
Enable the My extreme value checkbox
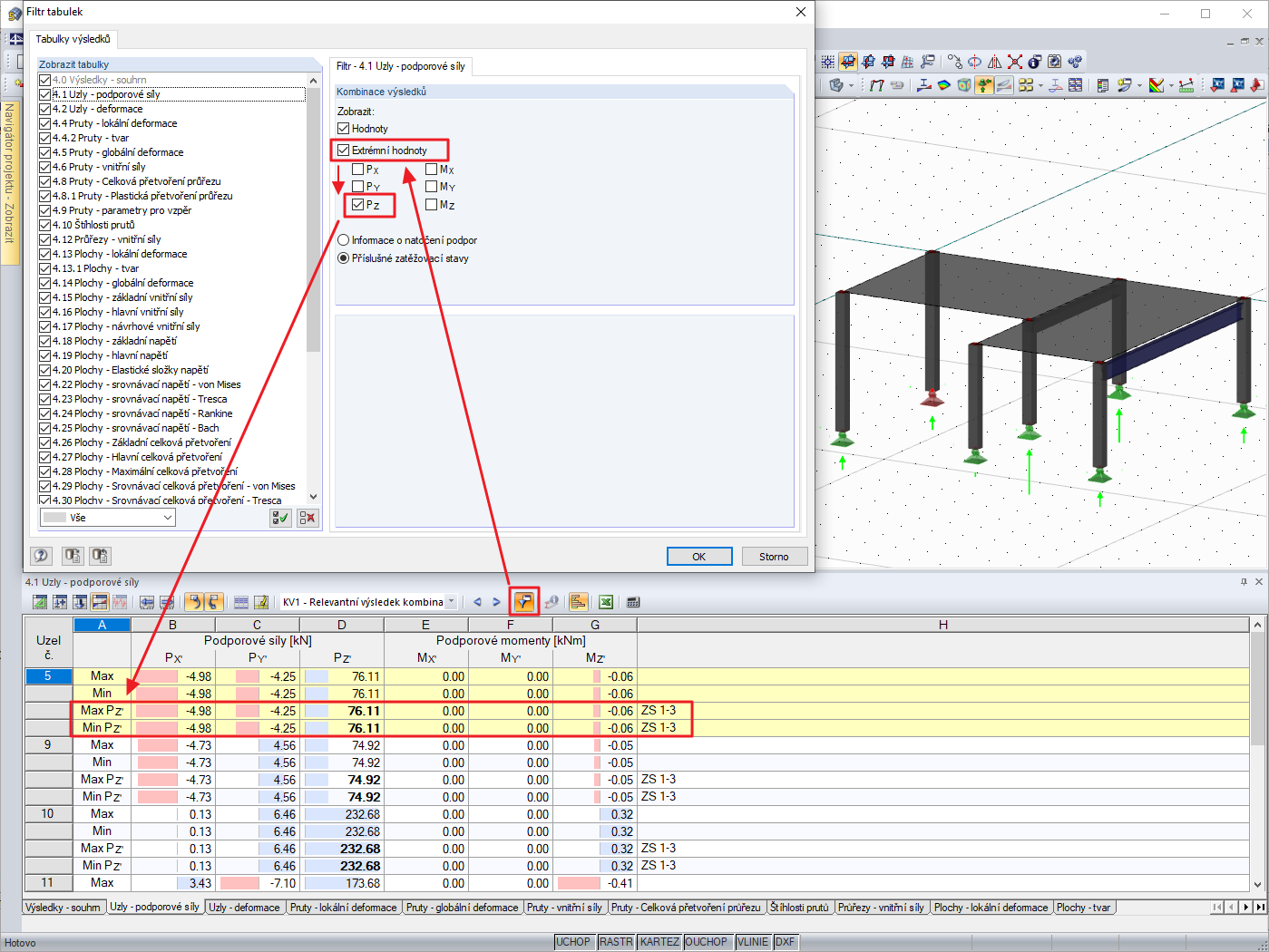pos(431,187)
